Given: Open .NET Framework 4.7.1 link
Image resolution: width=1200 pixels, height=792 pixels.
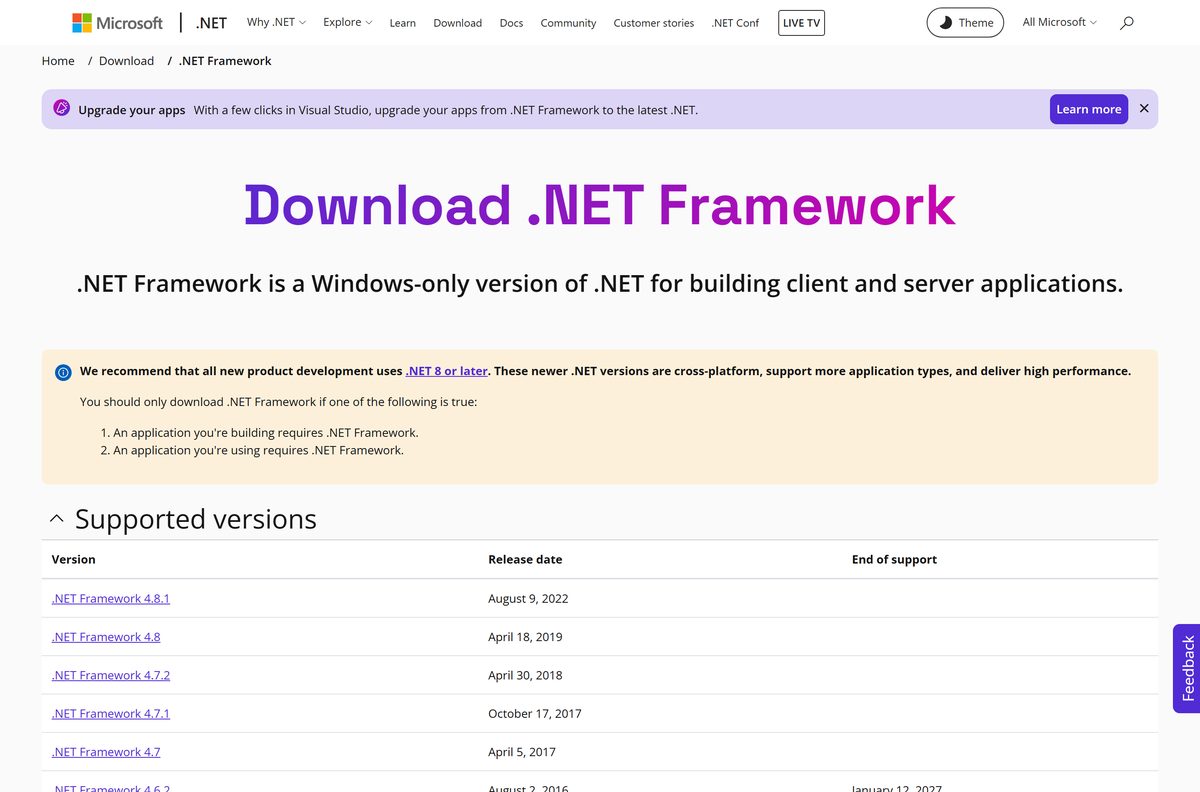Looking at the screenshot, I should pos(111,714).
